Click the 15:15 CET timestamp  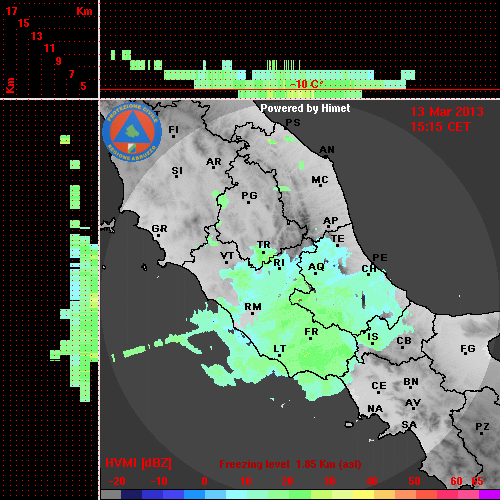click(x=440, y=127)
